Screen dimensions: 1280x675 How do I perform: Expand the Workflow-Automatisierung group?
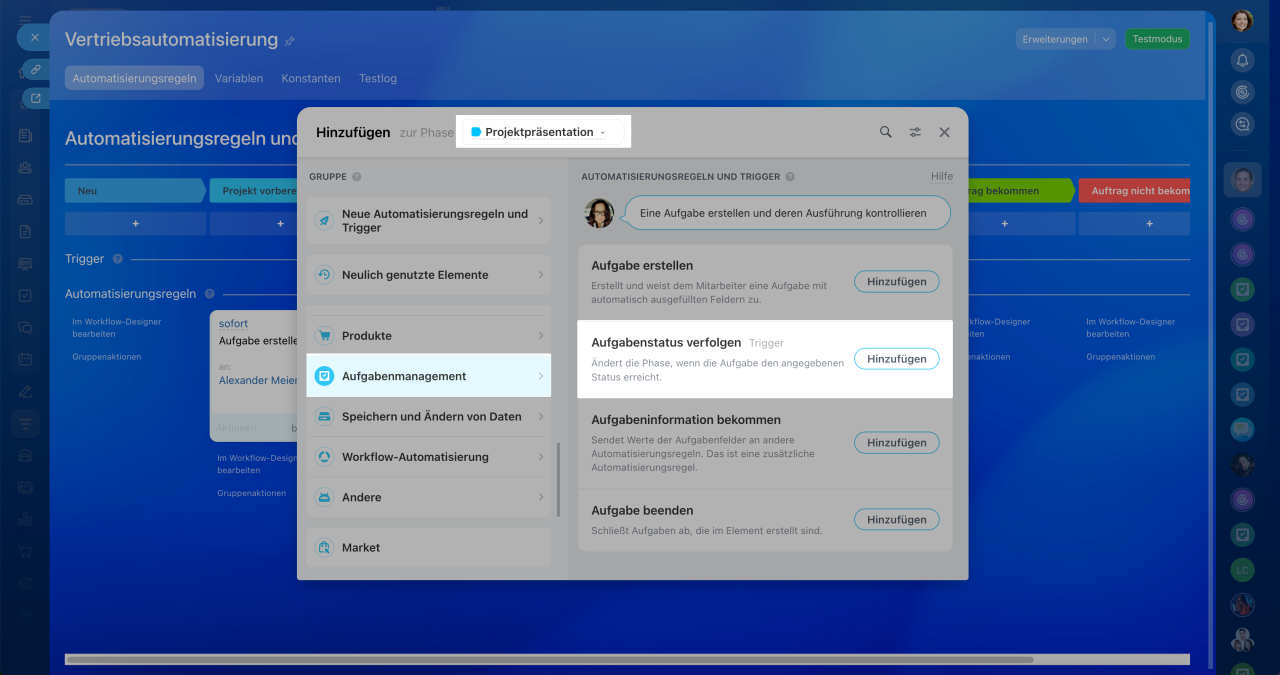[428, 457]
